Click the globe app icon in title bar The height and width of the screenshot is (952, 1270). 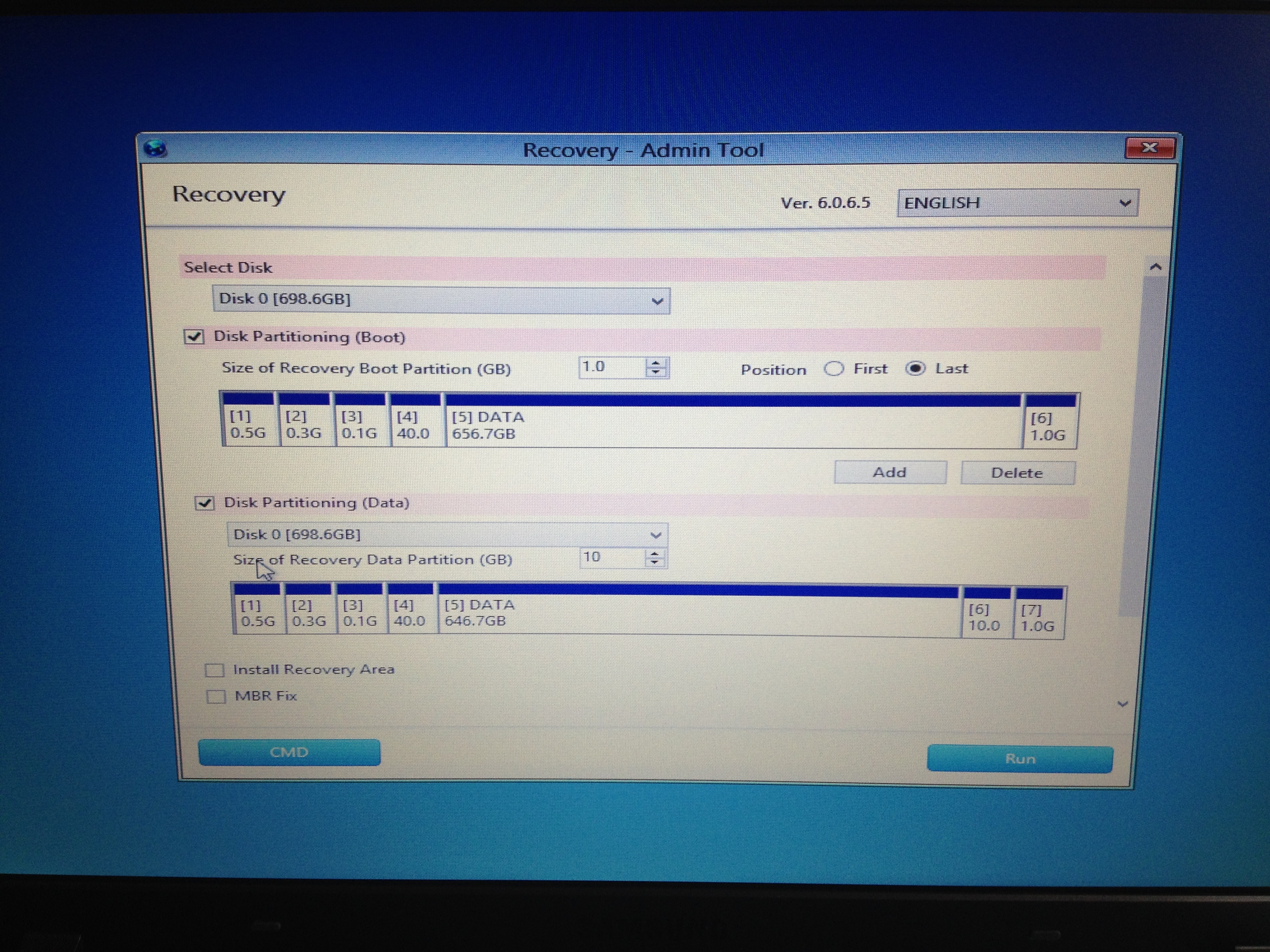[155, 149]
